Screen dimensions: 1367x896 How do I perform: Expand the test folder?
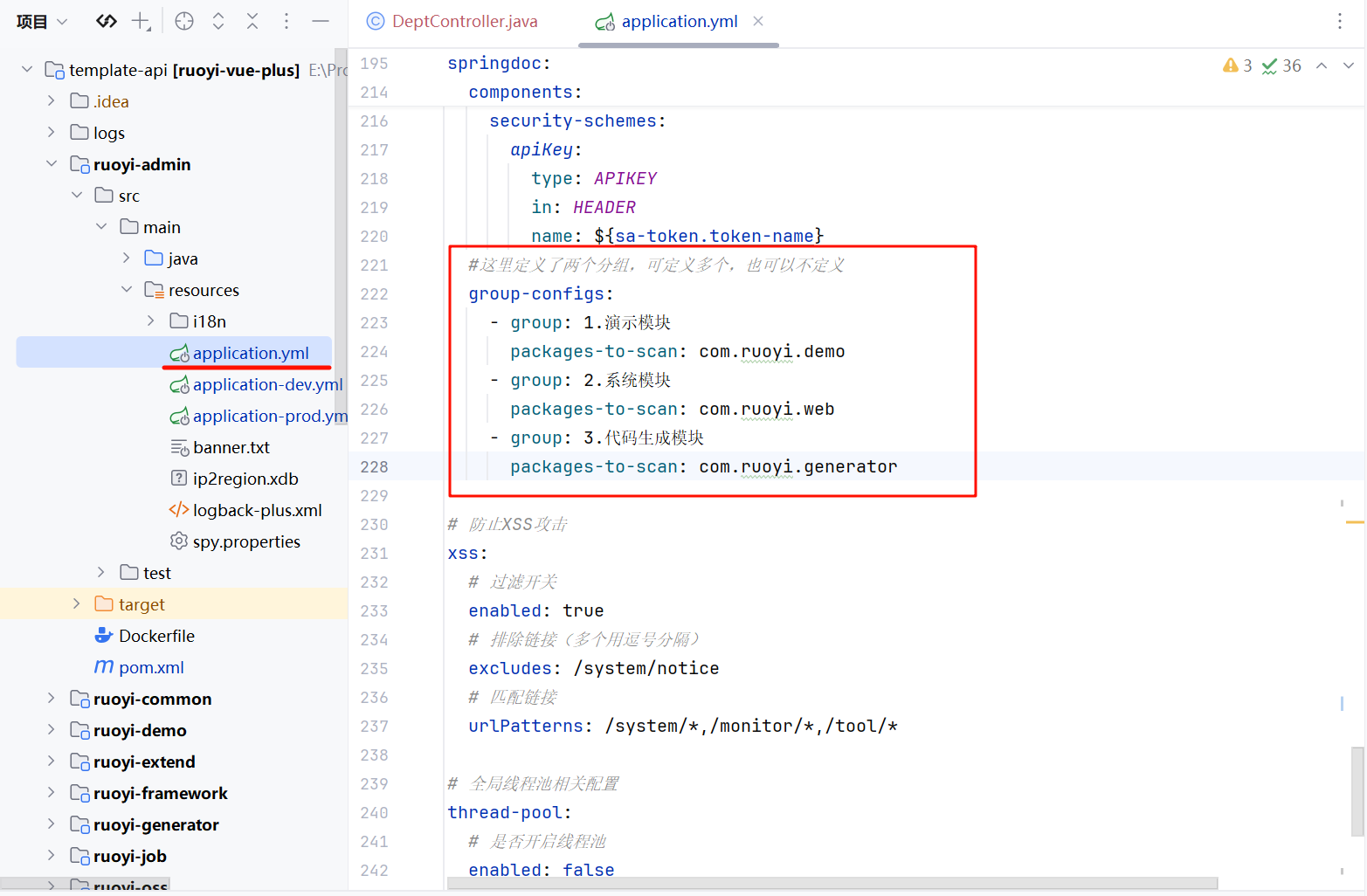click(x=101, y=572)
